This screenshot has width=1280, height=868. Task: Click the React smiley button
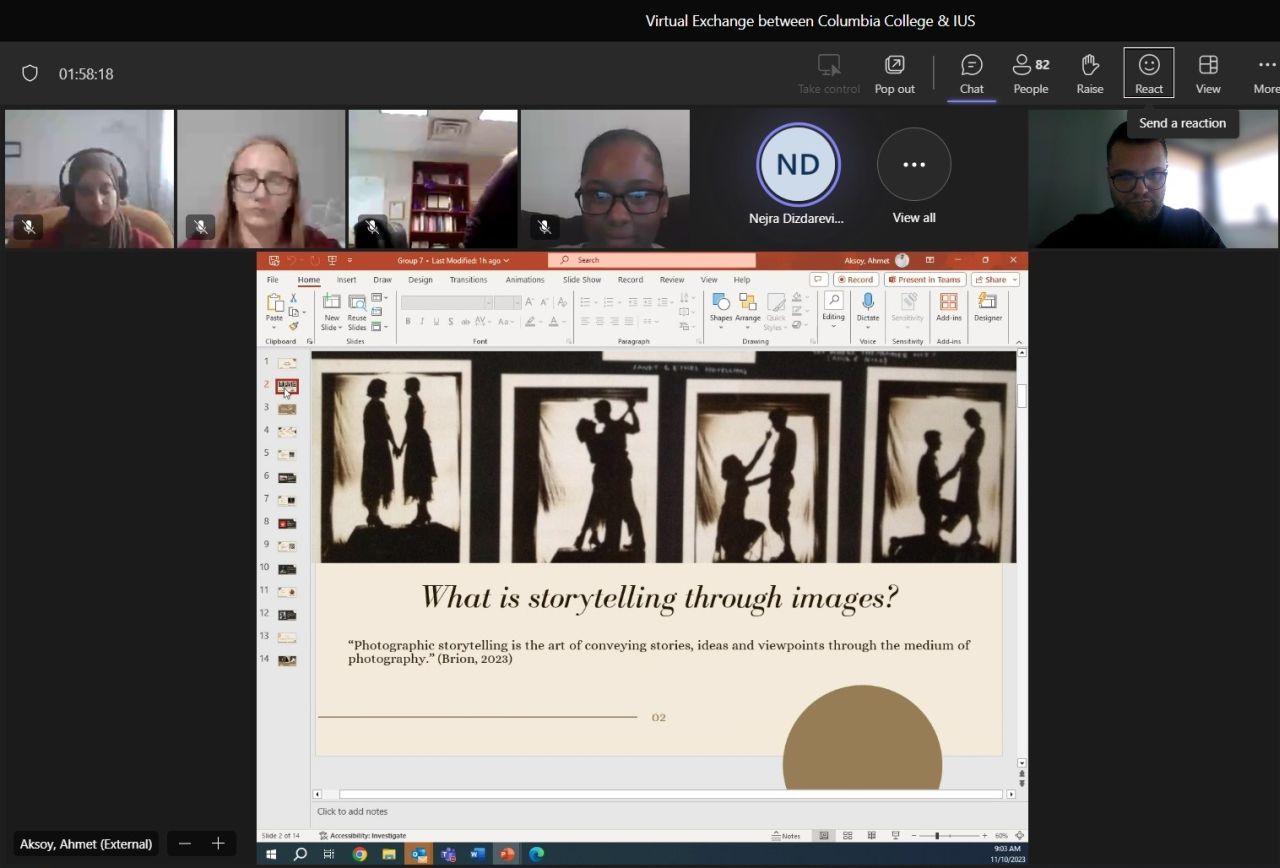1148,74
